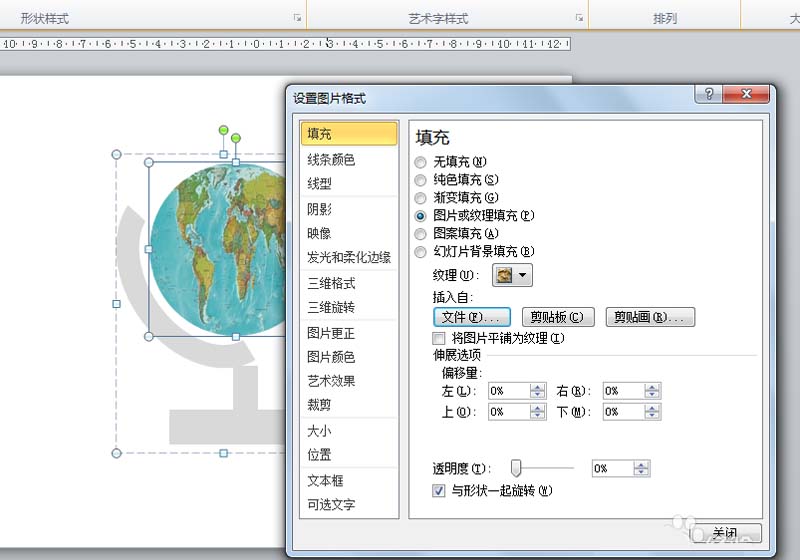Toggle 与形状一起旋转 checkbox

coord(439,491)
